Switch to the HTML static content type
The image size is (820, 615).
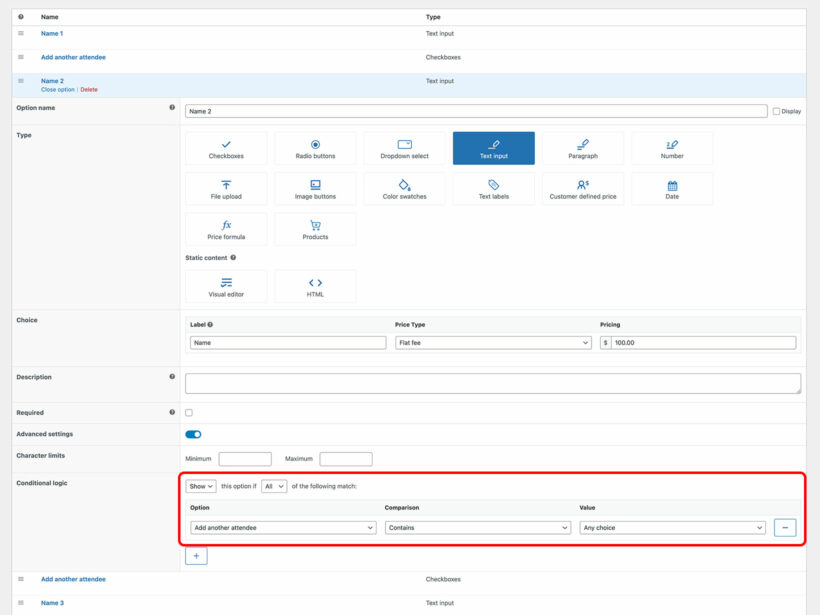coord(316,285)
